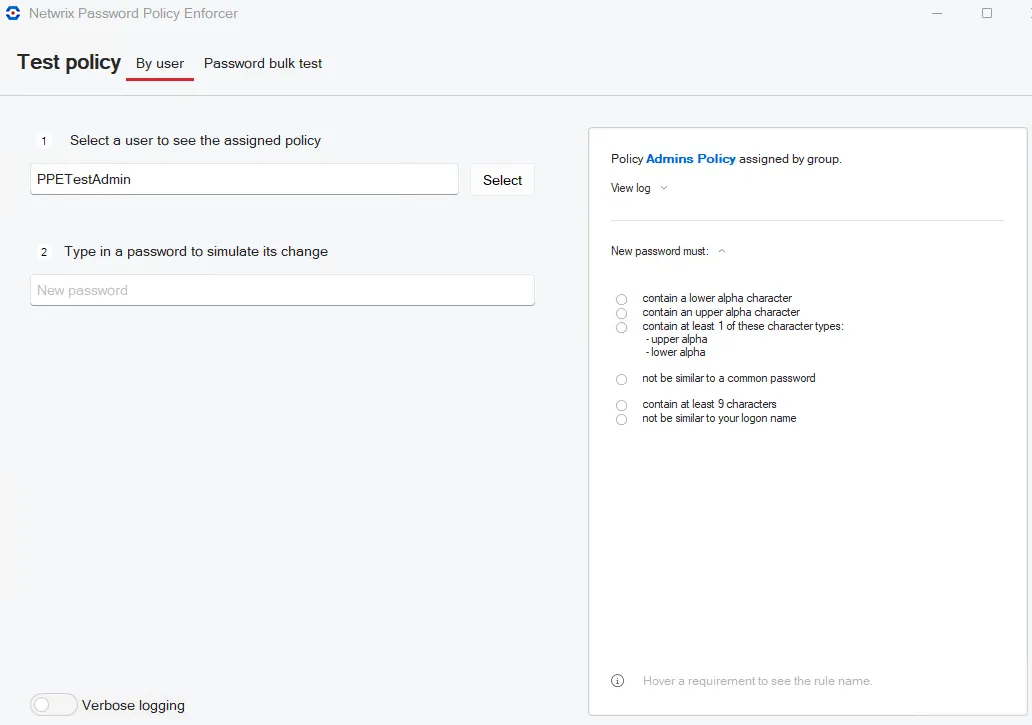The image size is (1032, 725).
Task: Click 'contain at least 9 characters' text
Action: [x=709, y=404]
